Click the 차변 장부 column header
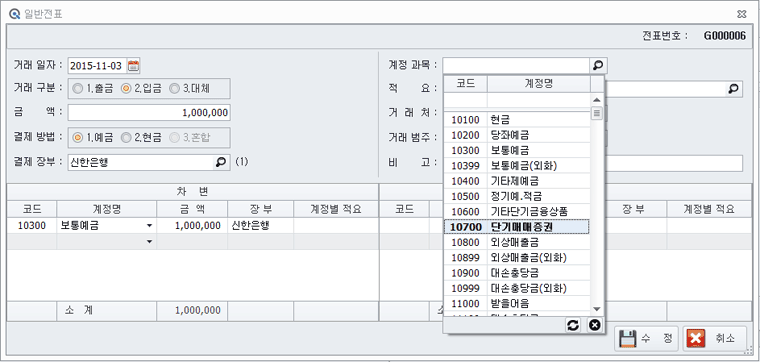760x362 pixels. click(261, 209)
